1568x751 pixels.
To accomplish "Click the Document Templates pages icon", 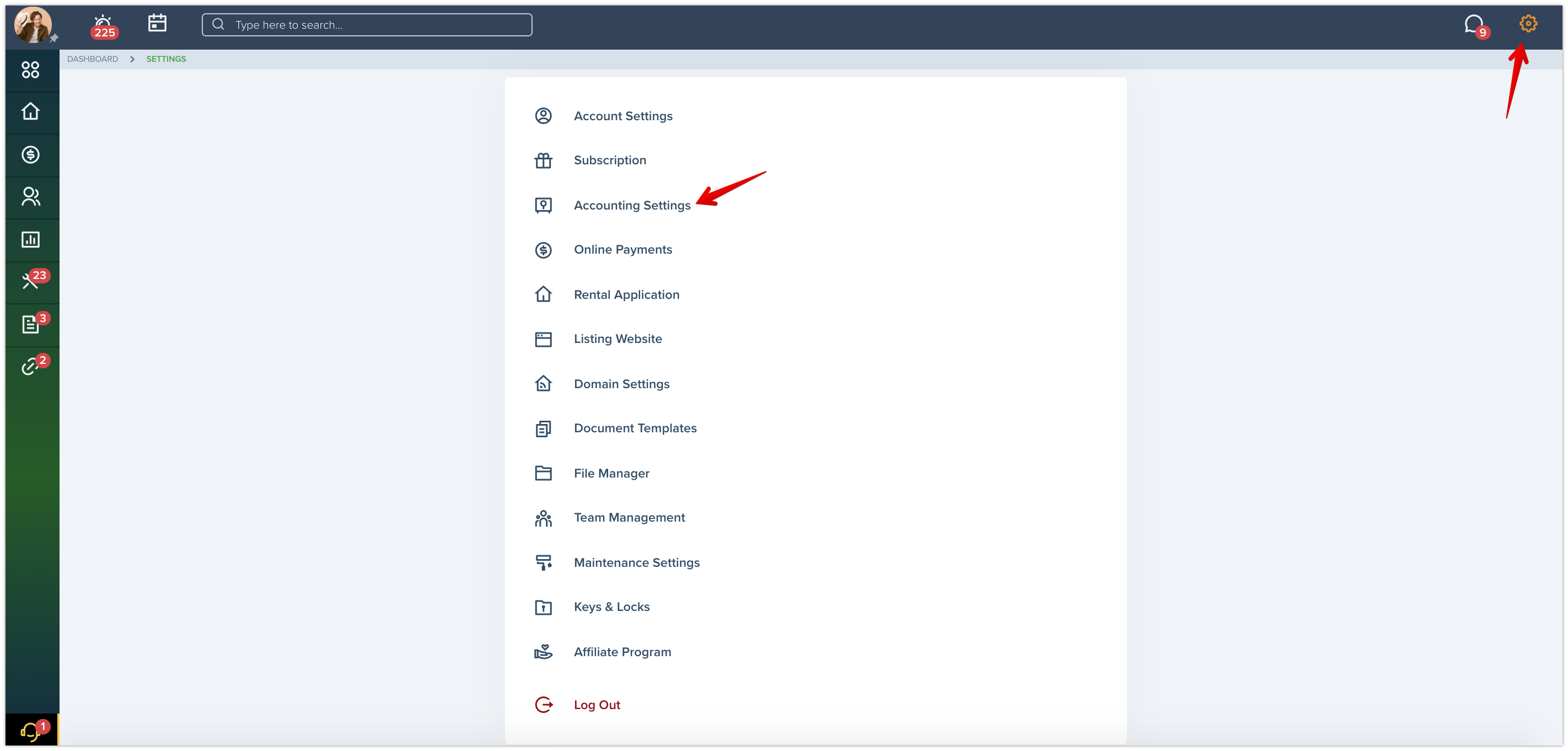I will (543, 428).
